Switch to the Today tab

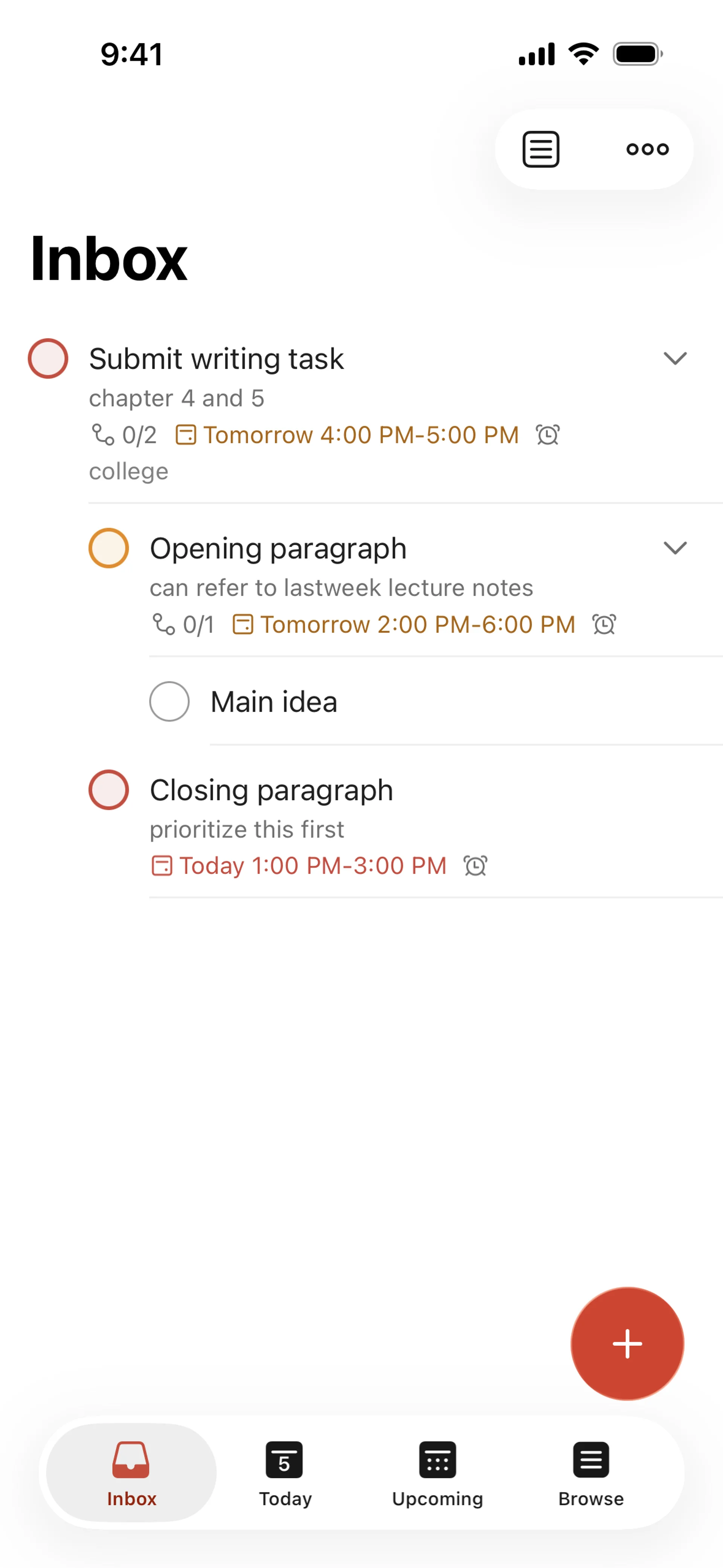coord(285,1472)
